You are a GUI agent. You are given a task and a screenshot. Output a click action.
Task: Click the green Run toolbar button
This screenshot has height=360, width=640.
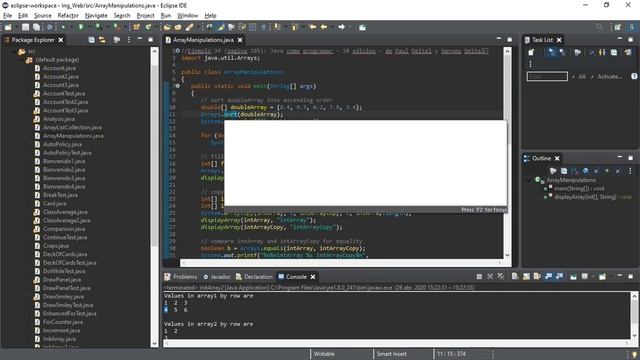click(81, 27)
